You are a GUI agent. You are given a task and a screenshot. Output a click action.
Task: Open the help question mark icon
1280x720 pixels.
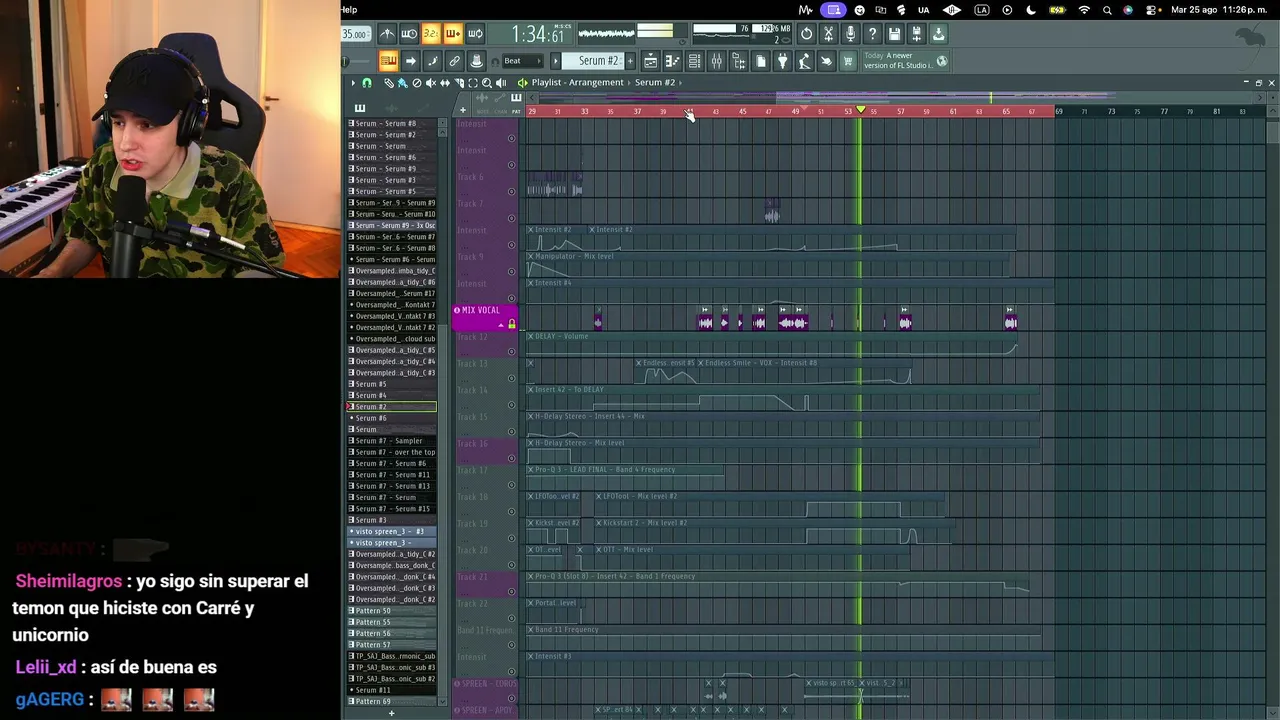point(872,34)
